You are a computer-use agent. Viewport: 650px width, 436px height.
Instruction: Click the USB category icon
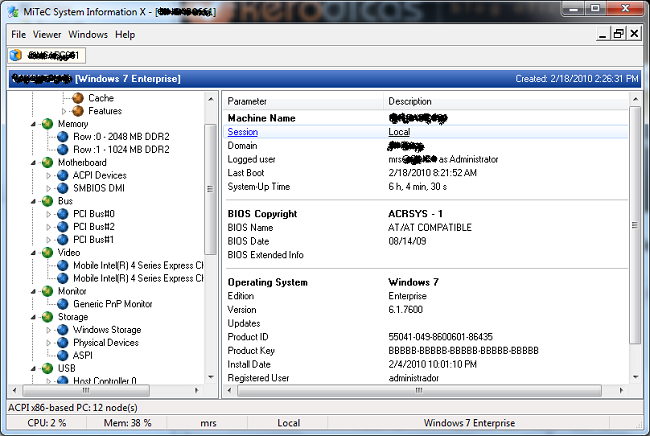click(48, 368)
